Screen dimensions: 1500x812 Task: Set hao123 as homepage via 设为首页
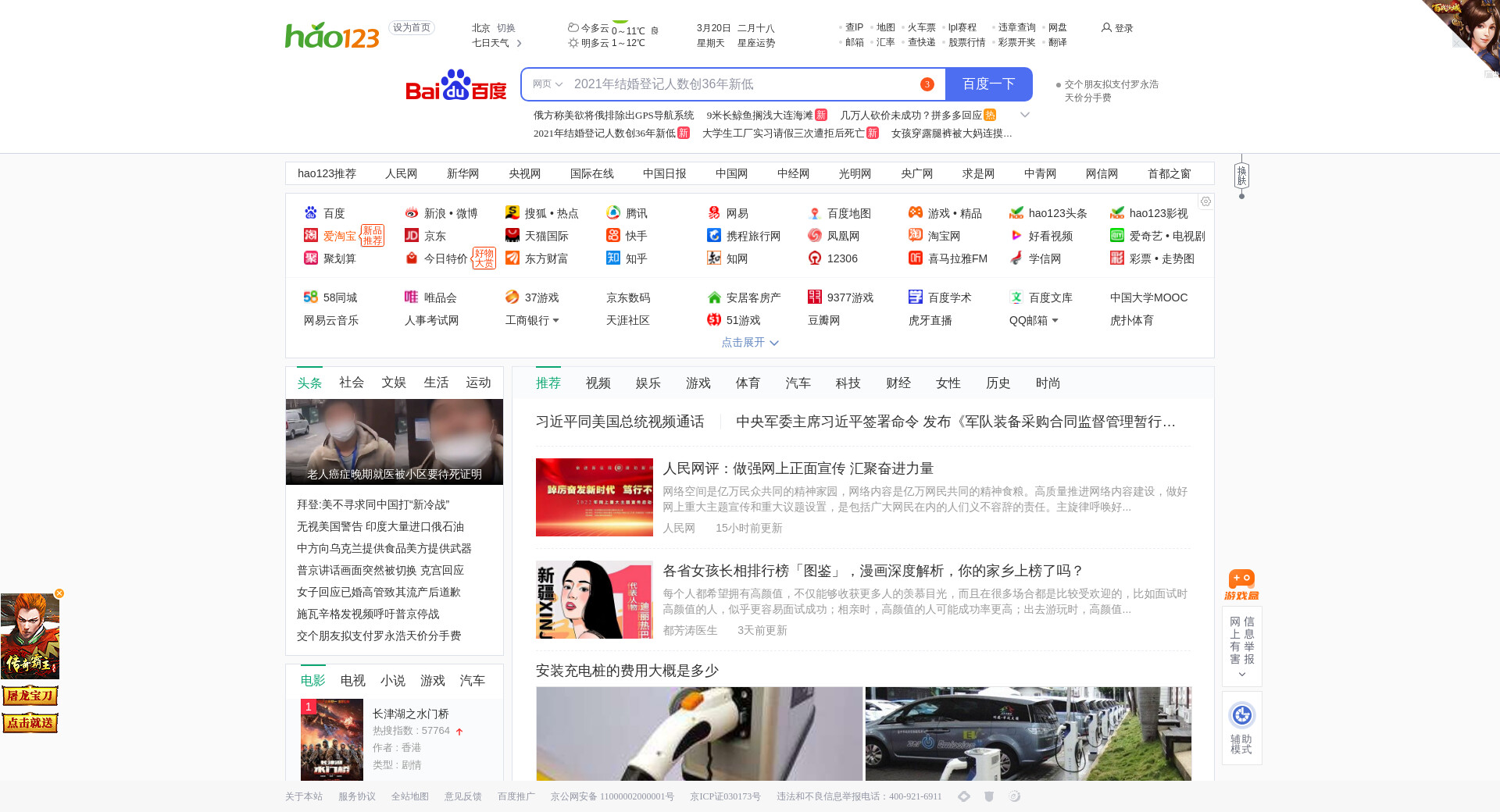[x=412, y=28]
